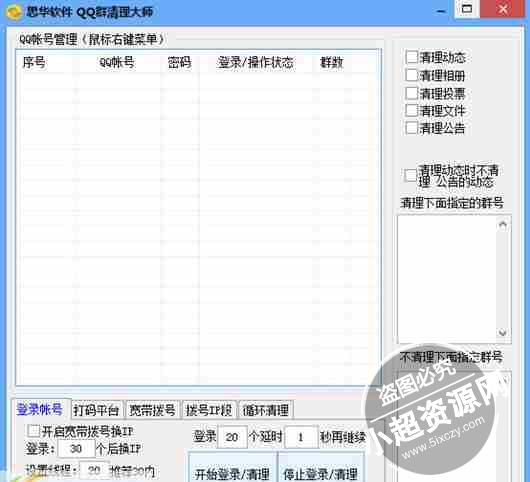Click scroll-up arrow of group number box
This screenshot has width=530, height=482.
click(x=503, y=224)
